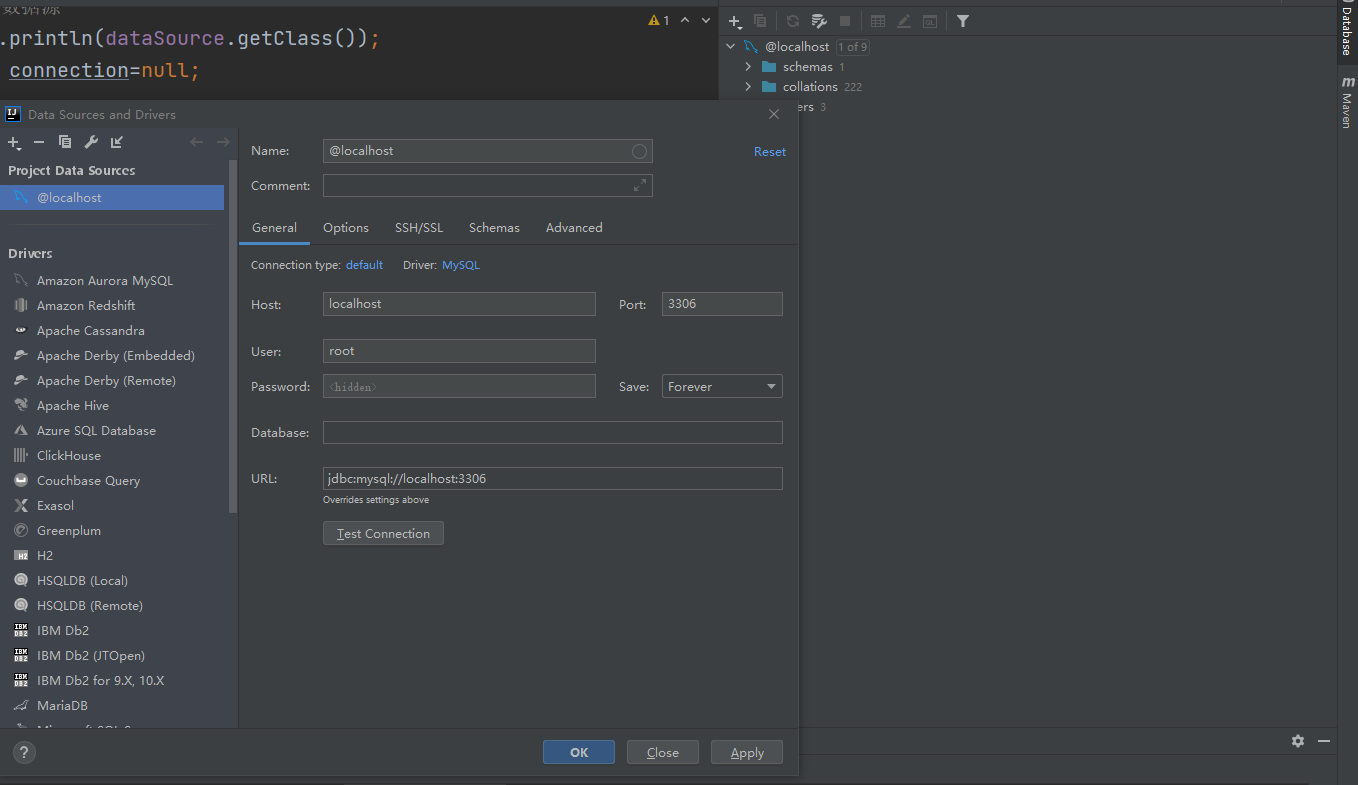Go to next highlighted error arrow
The width and height of the screenshot is (1358, 785).
707,20
